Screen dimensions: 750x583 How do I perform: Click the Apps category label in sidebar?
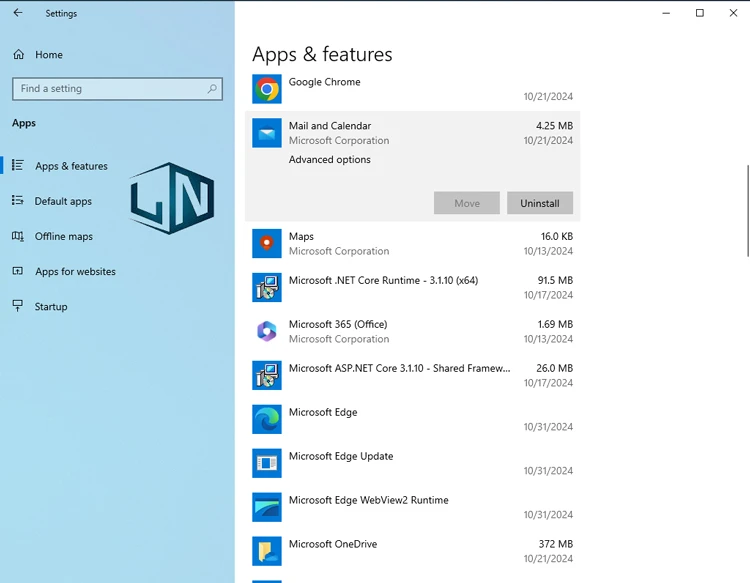point(24,123)
